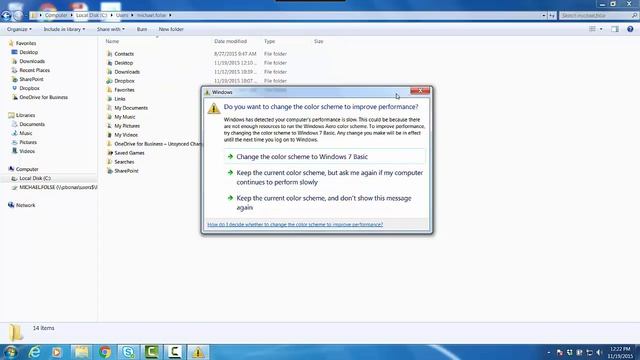
Task: Select the SharePoint folder in file list
Action: (126, 171)
